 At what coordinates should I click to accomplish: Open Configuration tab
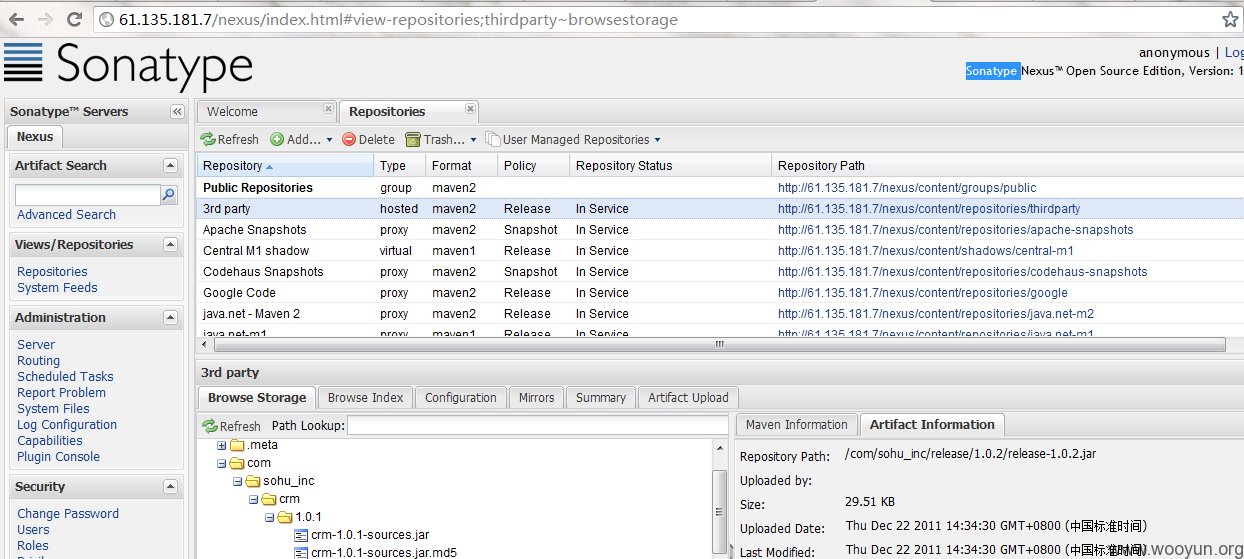(460, 398)
